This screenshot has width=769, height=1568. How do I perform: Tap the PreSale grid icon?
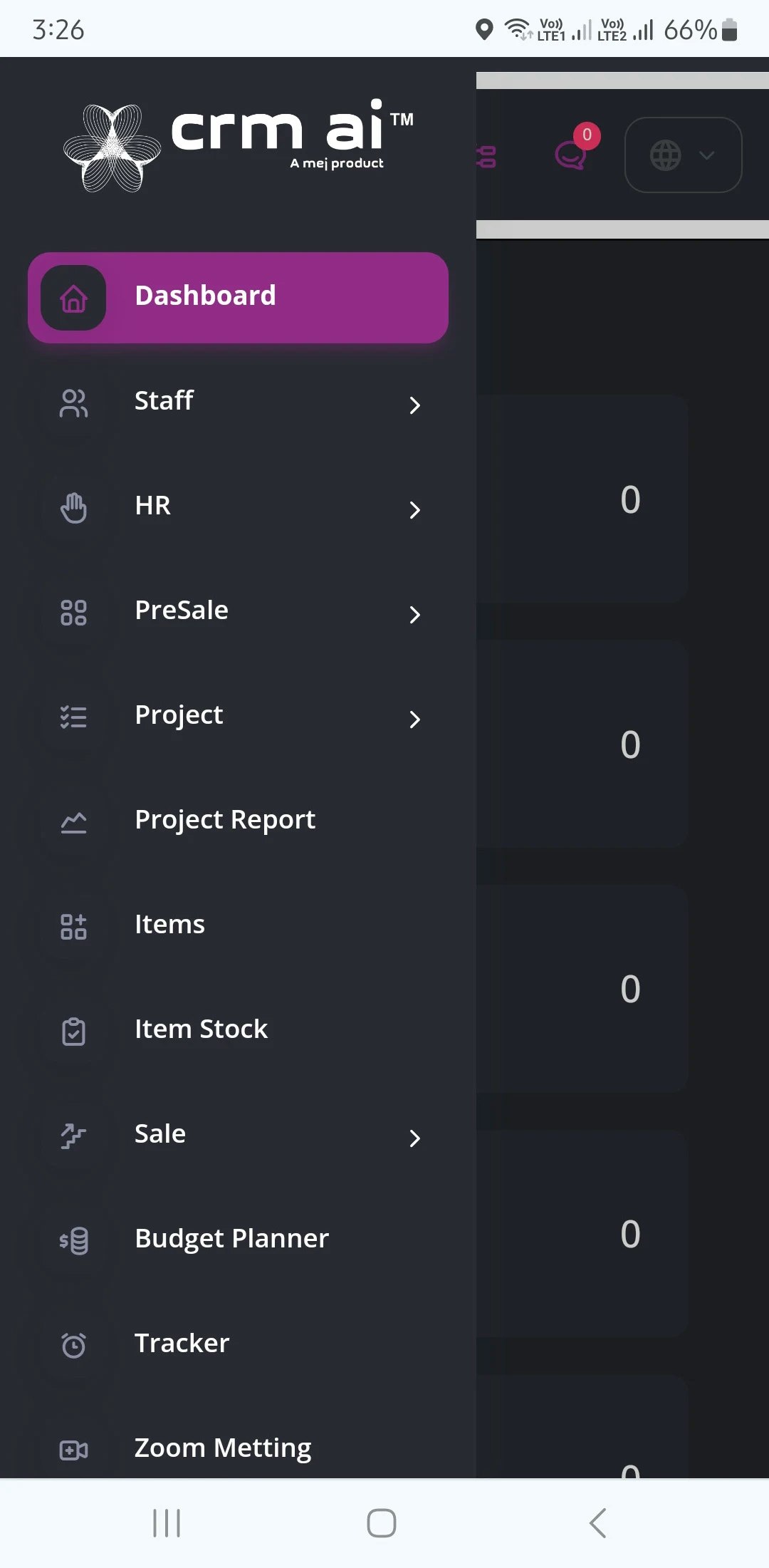(x=73, y=613)
